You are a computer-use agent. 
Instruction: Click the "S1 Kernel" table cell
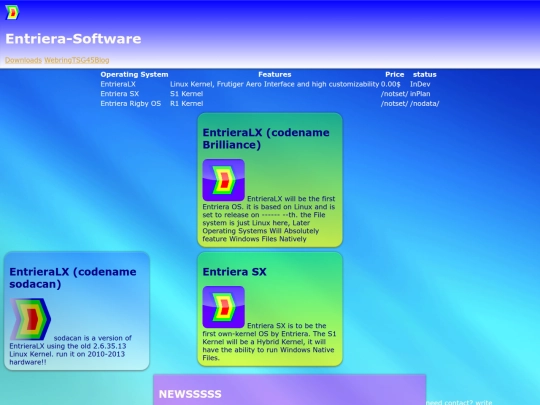(186, 94)
